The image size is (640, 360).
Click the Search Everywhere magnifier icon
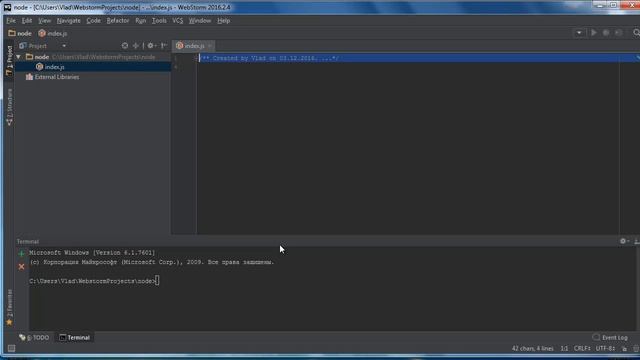point(636,33)
